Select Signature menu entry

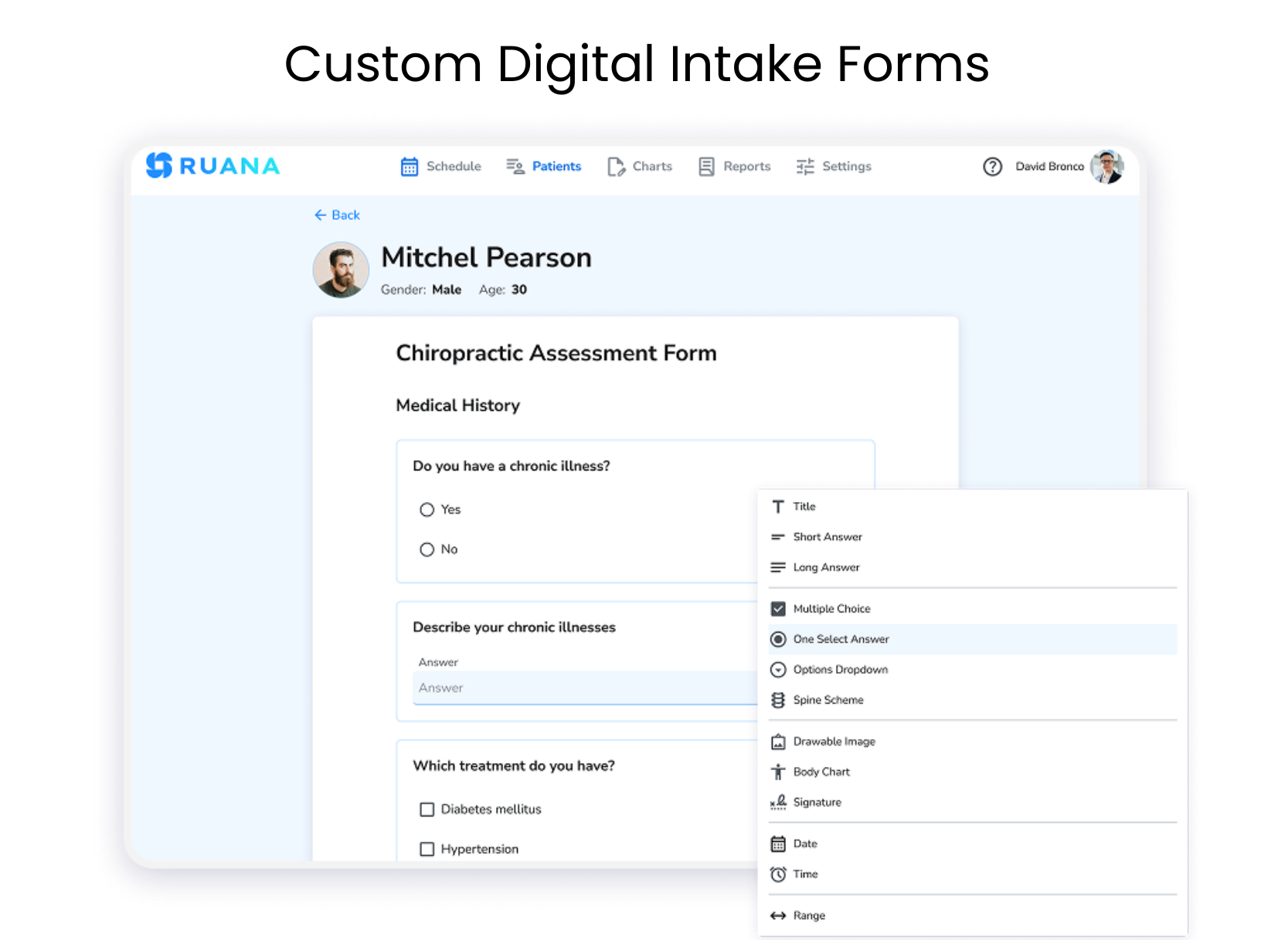[x=972, y=802]
